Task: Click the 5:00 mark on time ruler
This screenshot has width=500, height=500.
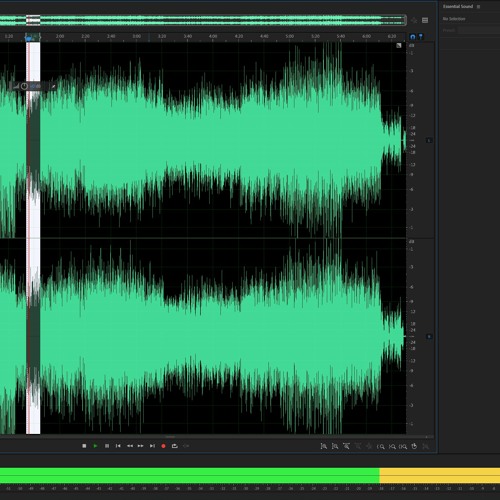Action: 290,36
